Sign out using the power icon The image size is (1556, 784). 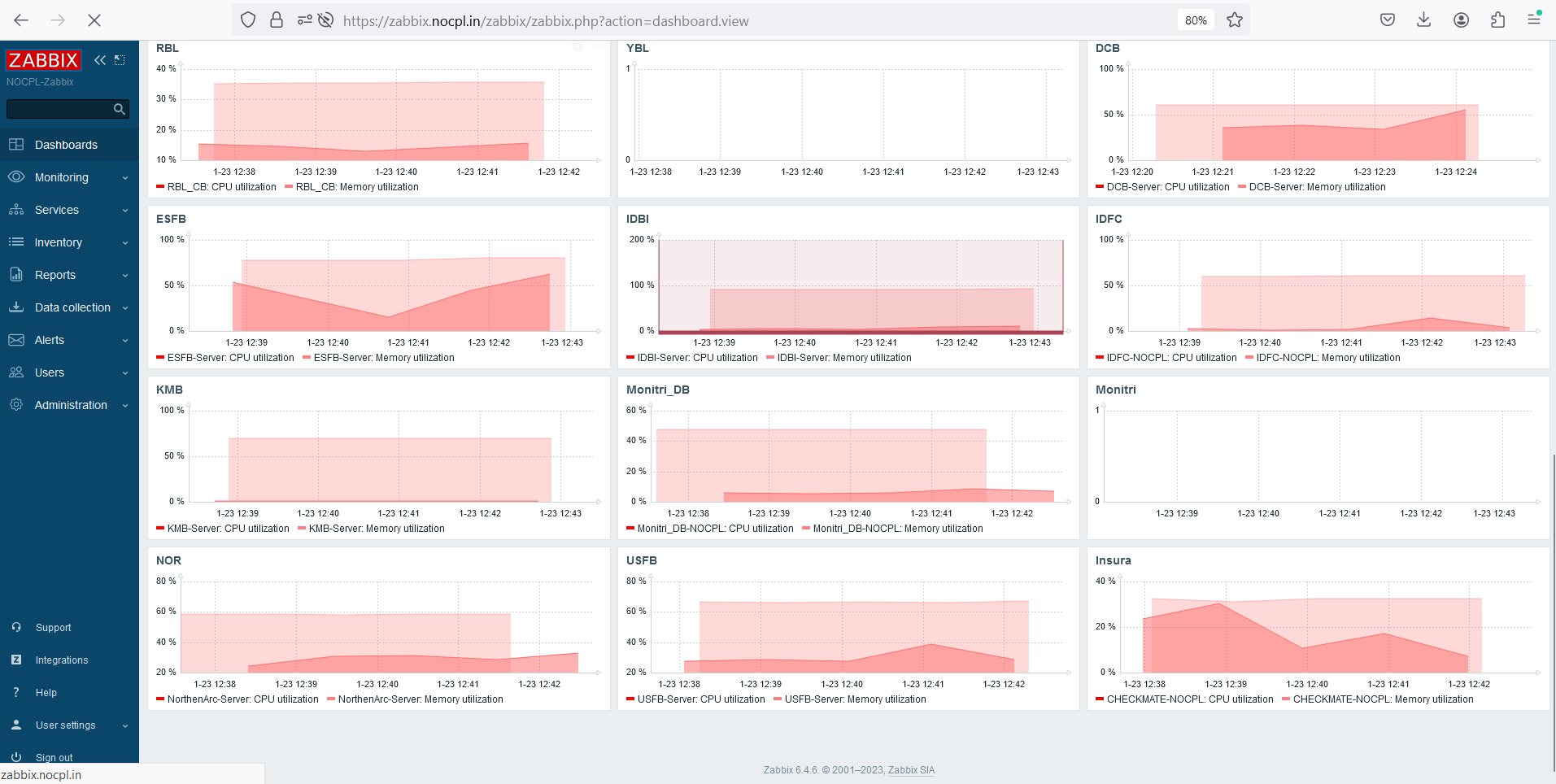click(16, 757)
